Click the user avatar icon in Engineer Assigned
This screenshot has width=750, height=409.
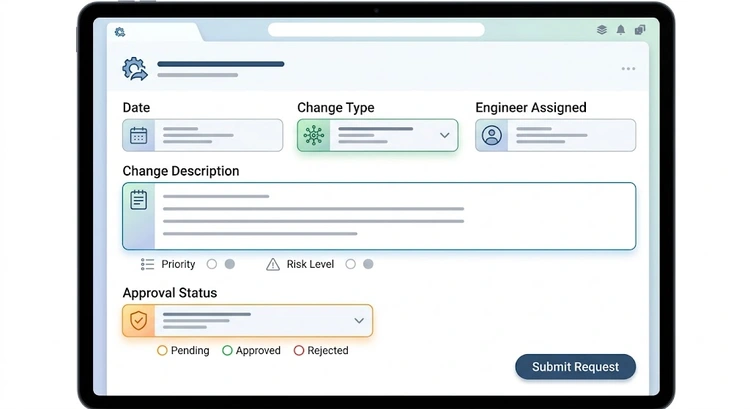492,135
